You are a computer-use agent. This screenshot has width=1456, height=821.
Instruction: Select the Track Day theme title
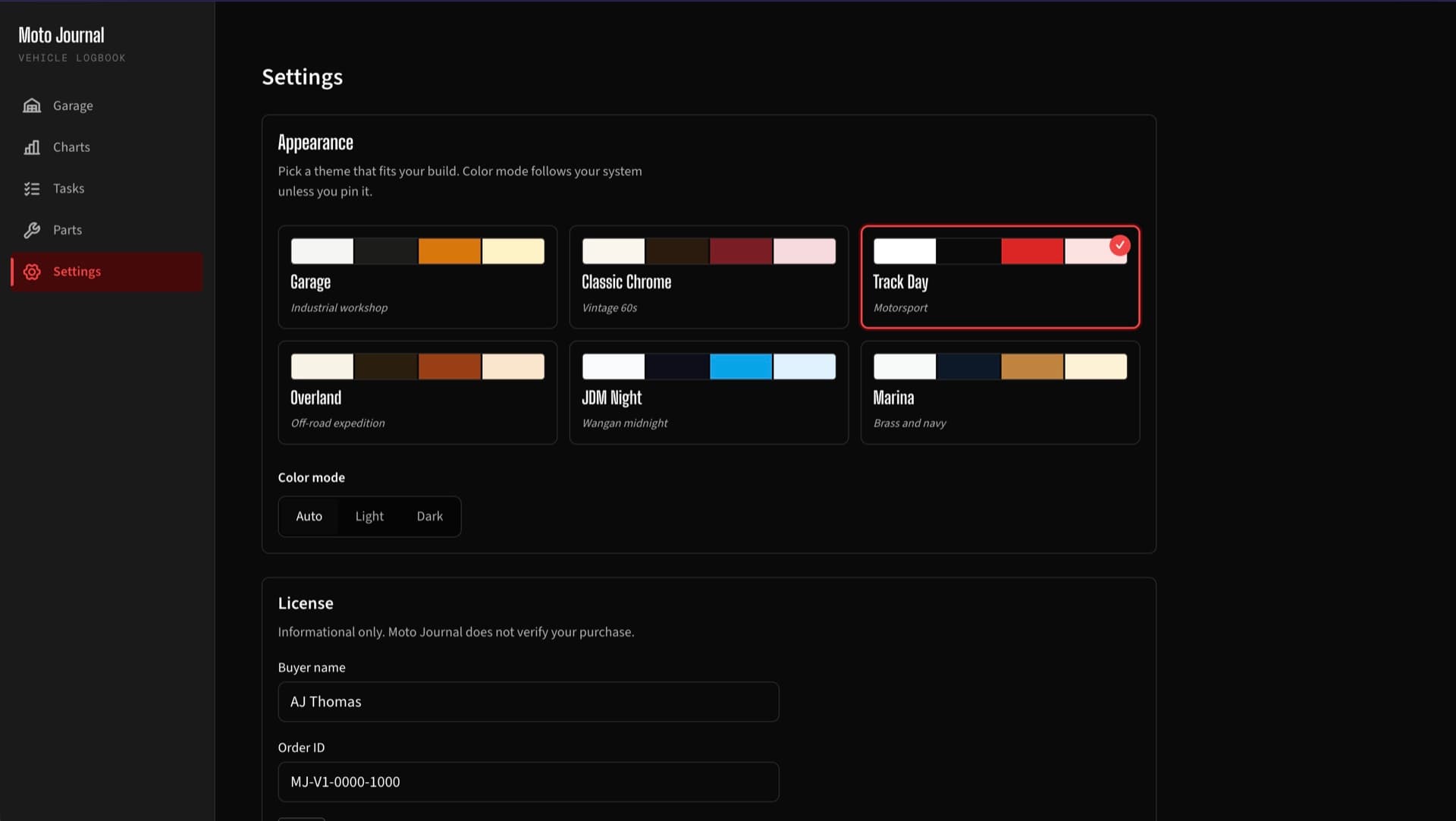click(900, 282)
